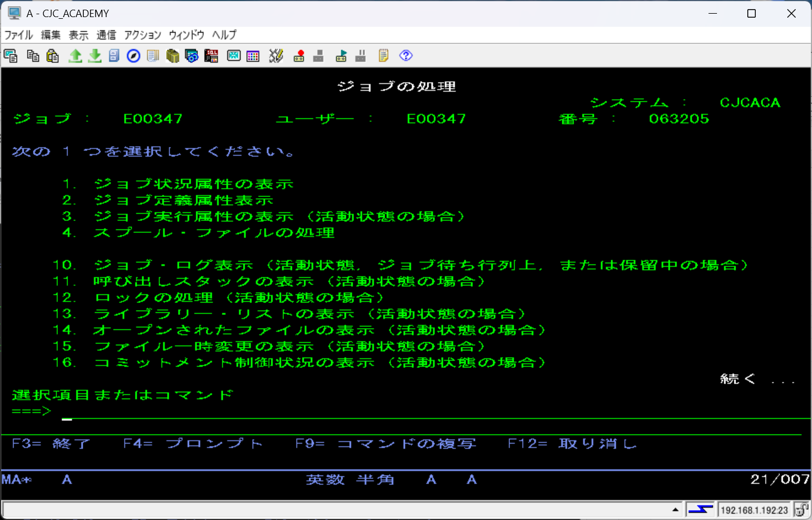Click the system name CJCACA
This screenshot has width=812, height=520.
click(x=750, y=103)
